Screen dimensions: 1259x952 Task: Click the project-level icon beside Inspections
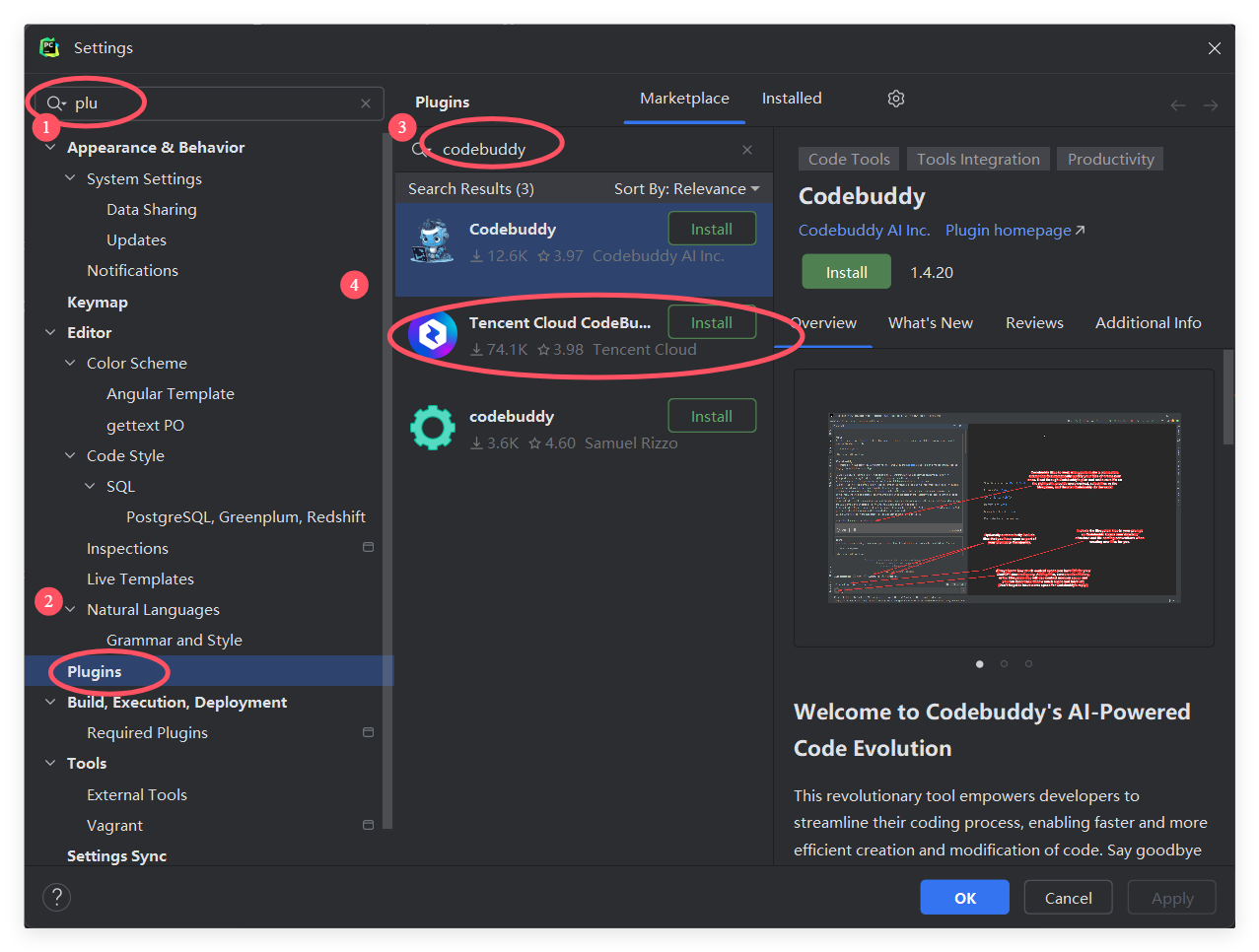point(368,547)
